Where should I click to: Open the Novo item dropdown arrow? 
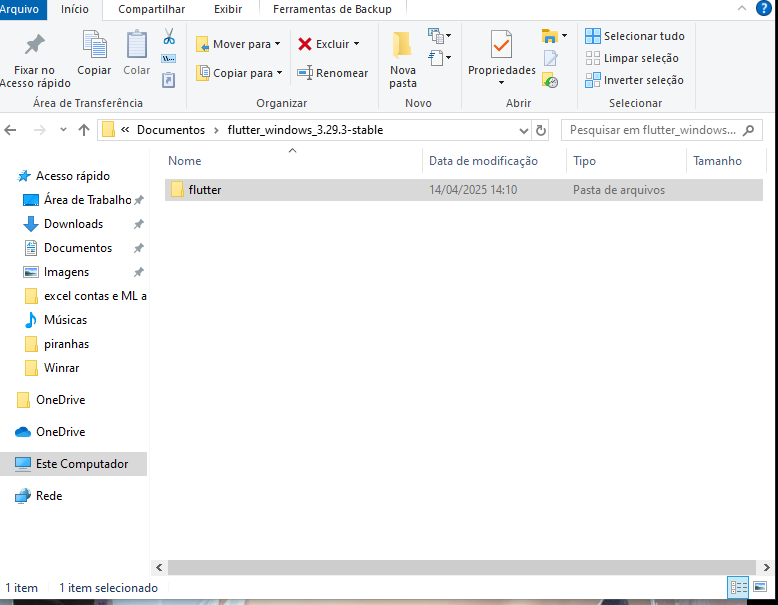[x=449, y=36]
